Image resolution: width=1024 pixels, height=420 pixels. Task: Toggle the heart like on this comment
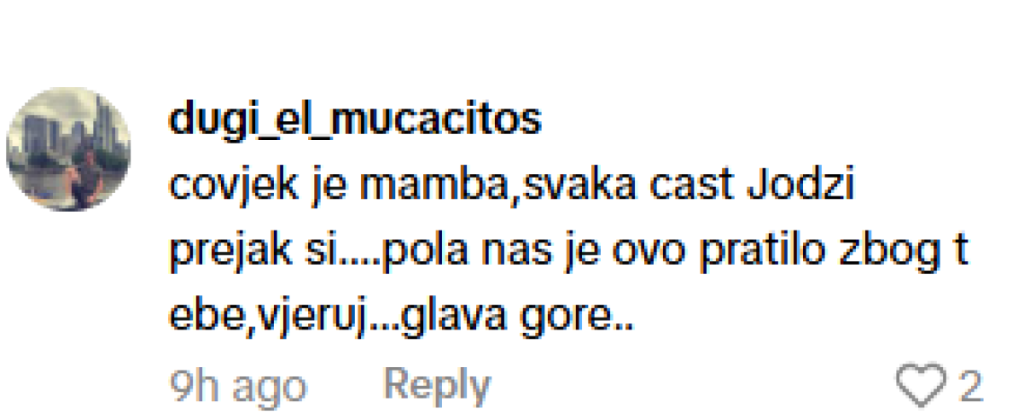921,385
